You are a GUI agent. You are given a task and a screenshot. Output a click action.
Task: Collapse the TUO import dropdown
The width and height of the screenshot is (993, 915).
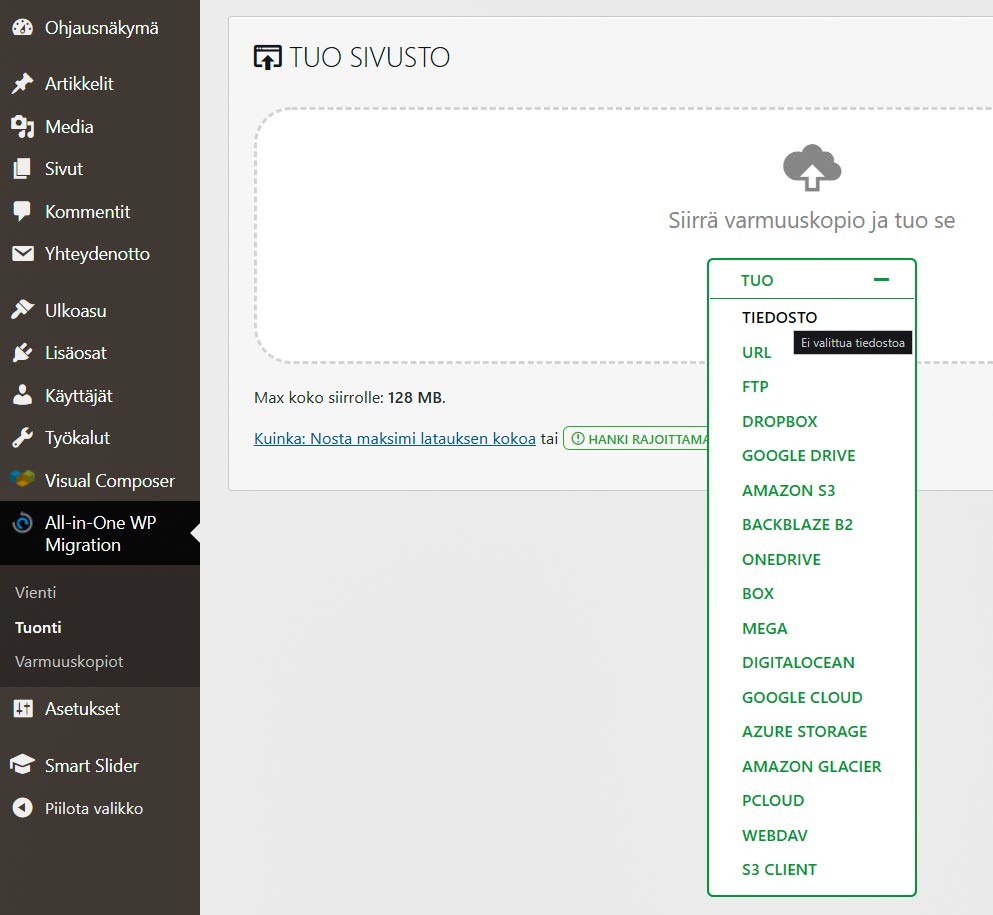812,280
